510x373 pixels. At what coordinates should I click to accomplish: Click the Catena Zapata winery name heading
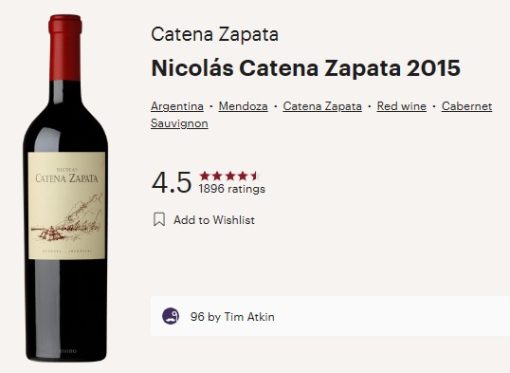point(215,34)
